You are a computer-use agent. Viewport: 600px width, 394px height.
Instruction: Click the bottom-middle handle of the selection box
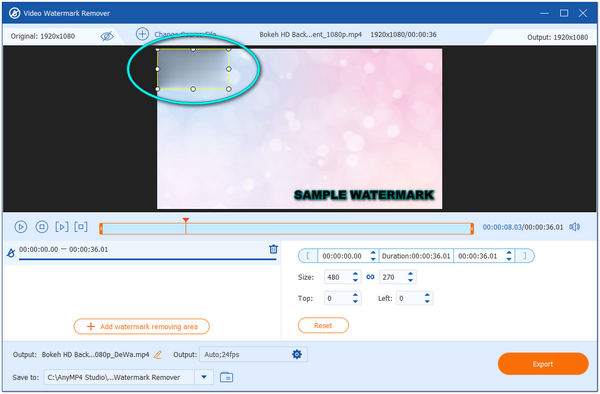pyautogui.click(x=193, y=89)
